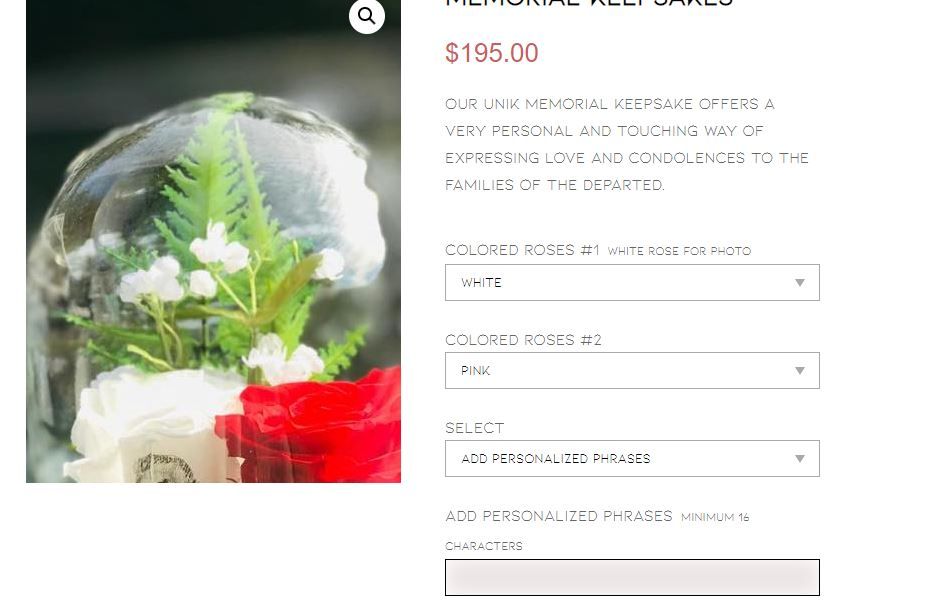Click the Memorial Keepsakes product title
This screenshot has width=945, height=610.
(x=589, y=2)
